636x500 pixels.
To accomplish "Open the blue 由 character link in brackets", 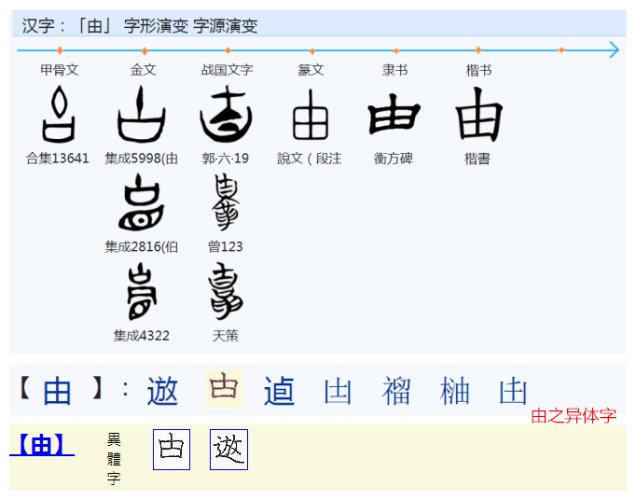I will [x=57, y=390].
